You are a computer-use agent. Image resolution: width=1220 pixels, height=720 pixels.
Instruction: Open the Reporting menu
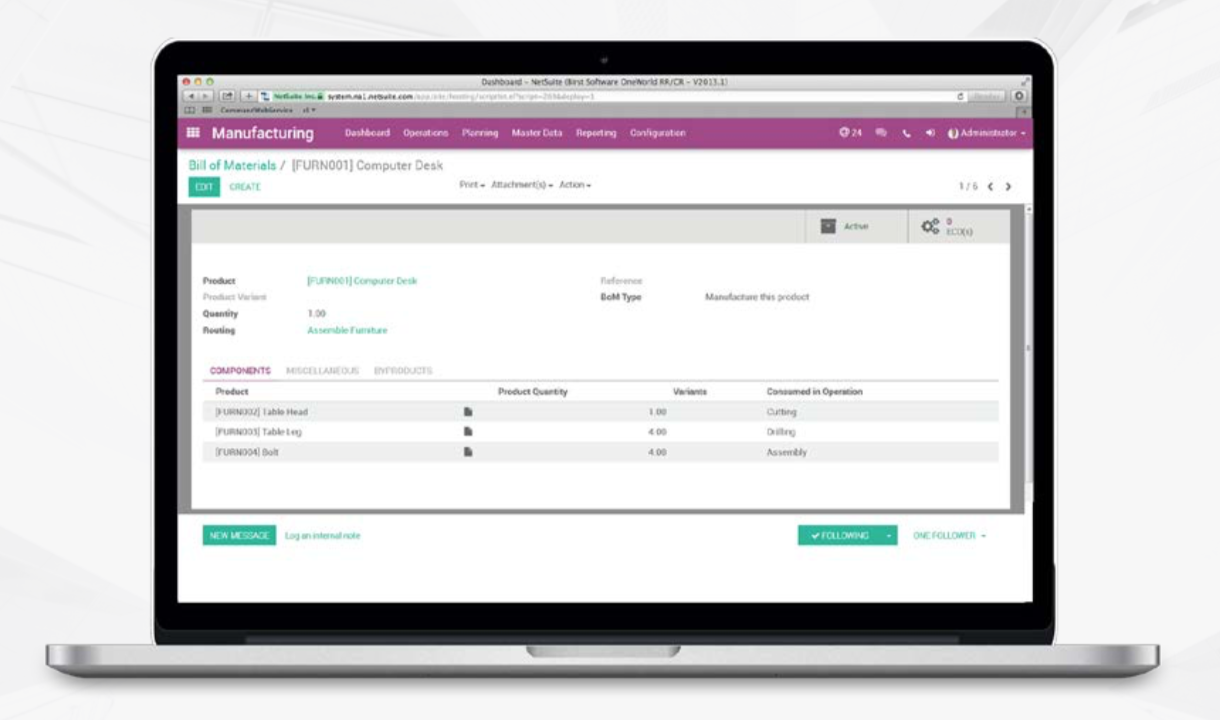pos(596,133)
